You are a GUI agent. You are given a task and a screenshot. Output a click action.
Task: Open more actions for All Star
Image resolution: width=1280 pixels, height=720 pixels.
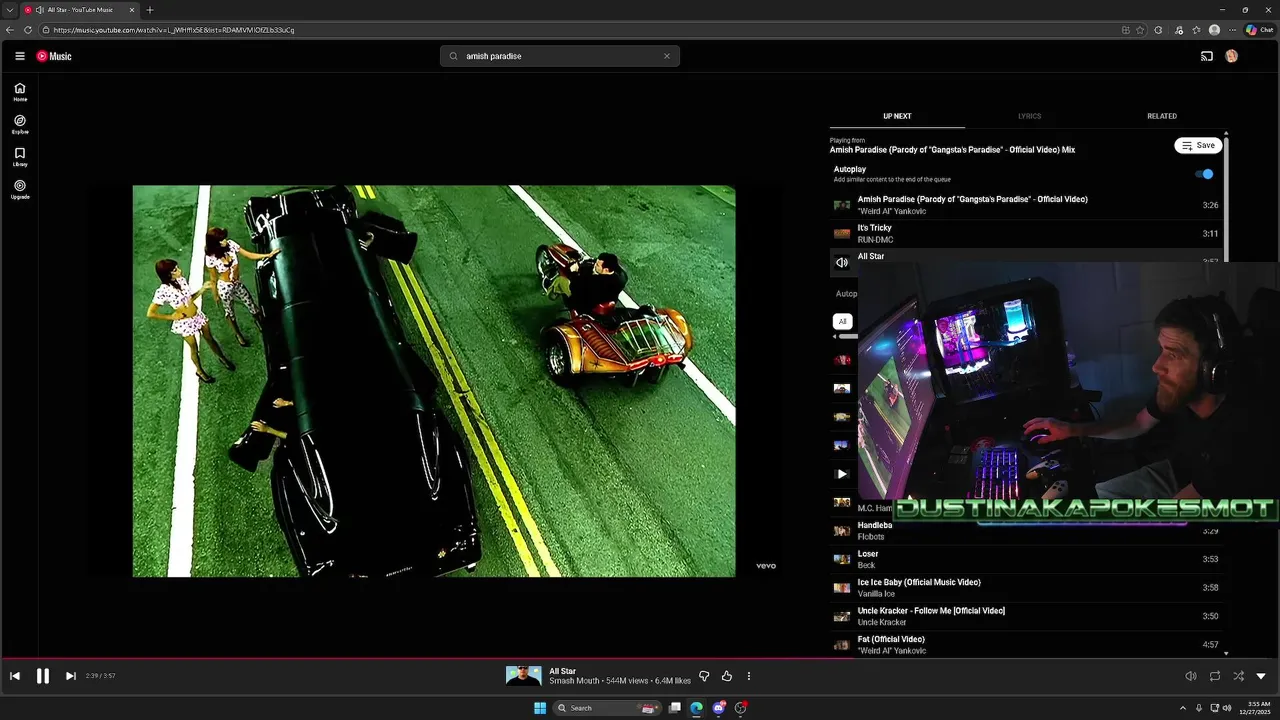coord(748,676)
